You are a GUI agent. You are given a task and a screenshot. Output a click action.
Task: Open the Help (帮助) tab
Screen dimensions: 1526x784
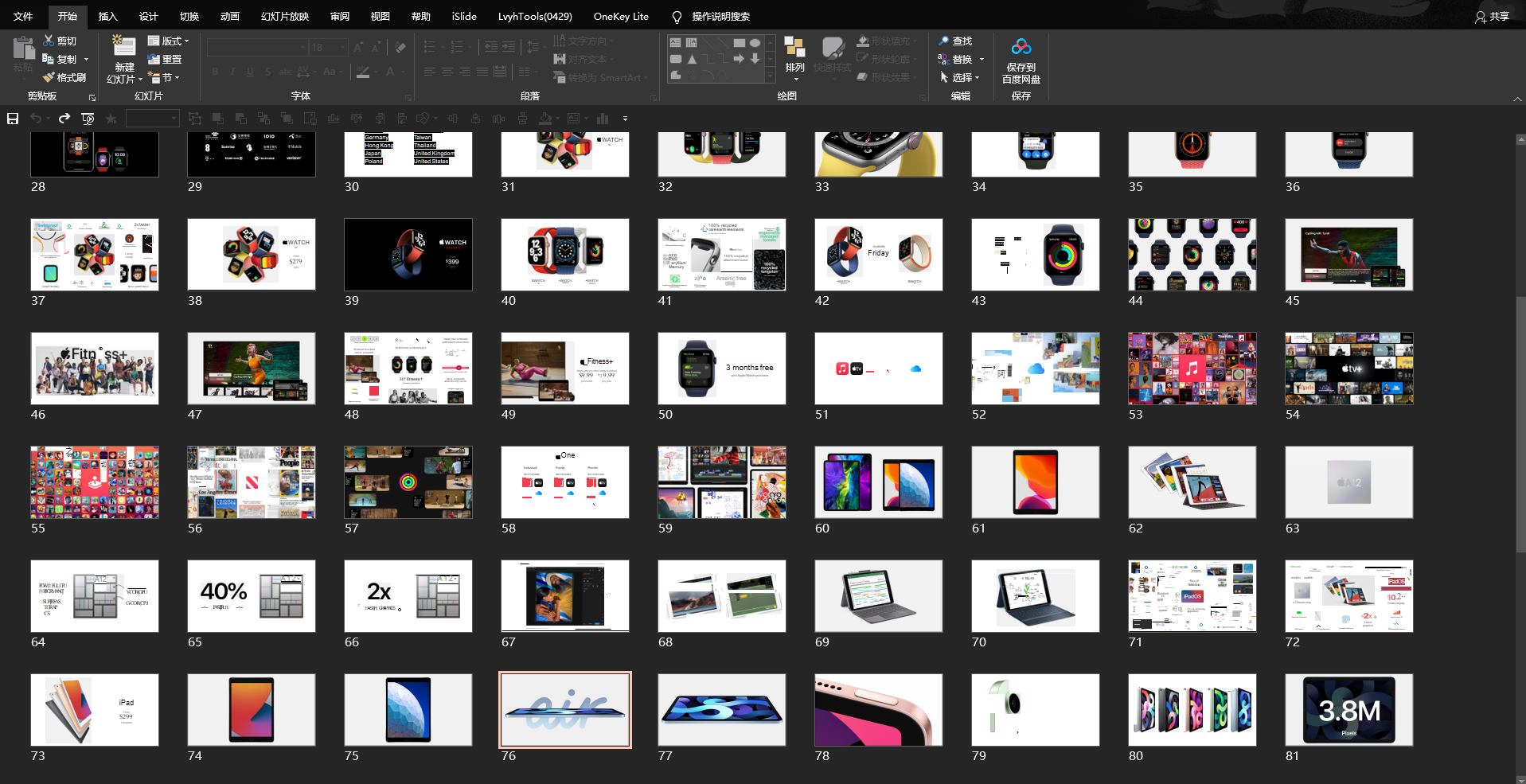(x=420, y=16)
